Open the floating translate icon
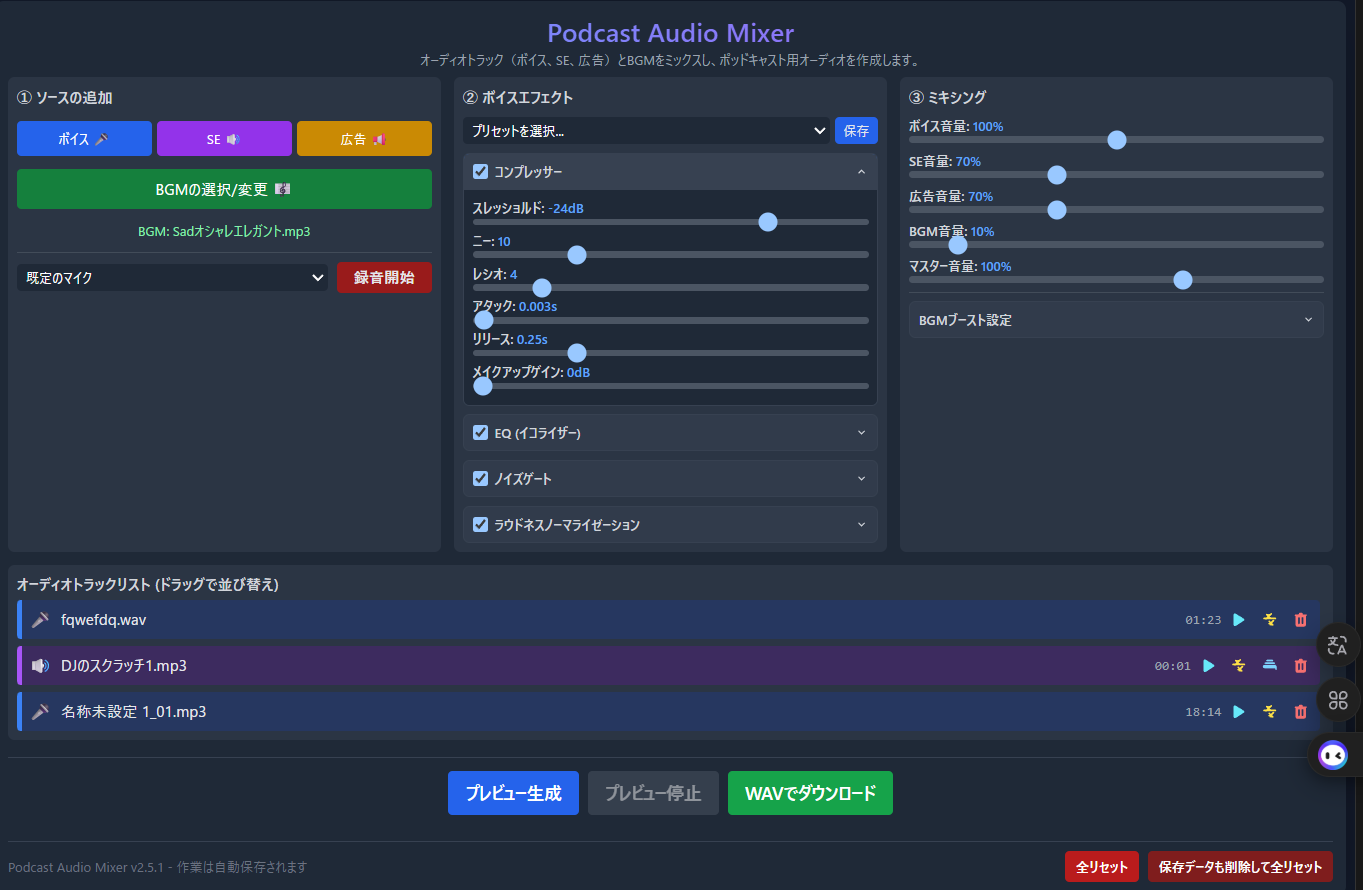The image size is (1363, 890). click(x=1338, y=645)
